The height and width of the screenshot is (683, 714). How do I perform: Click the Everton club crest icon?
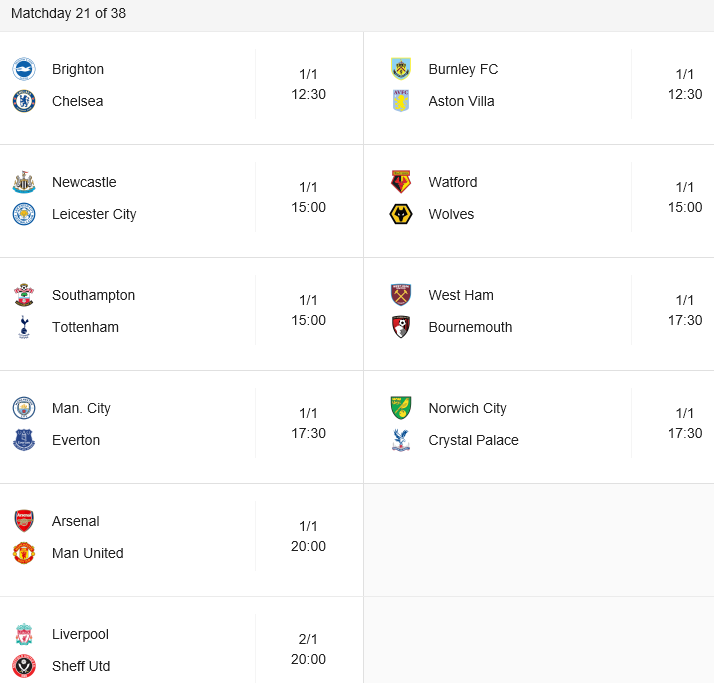tap(24, 440)
